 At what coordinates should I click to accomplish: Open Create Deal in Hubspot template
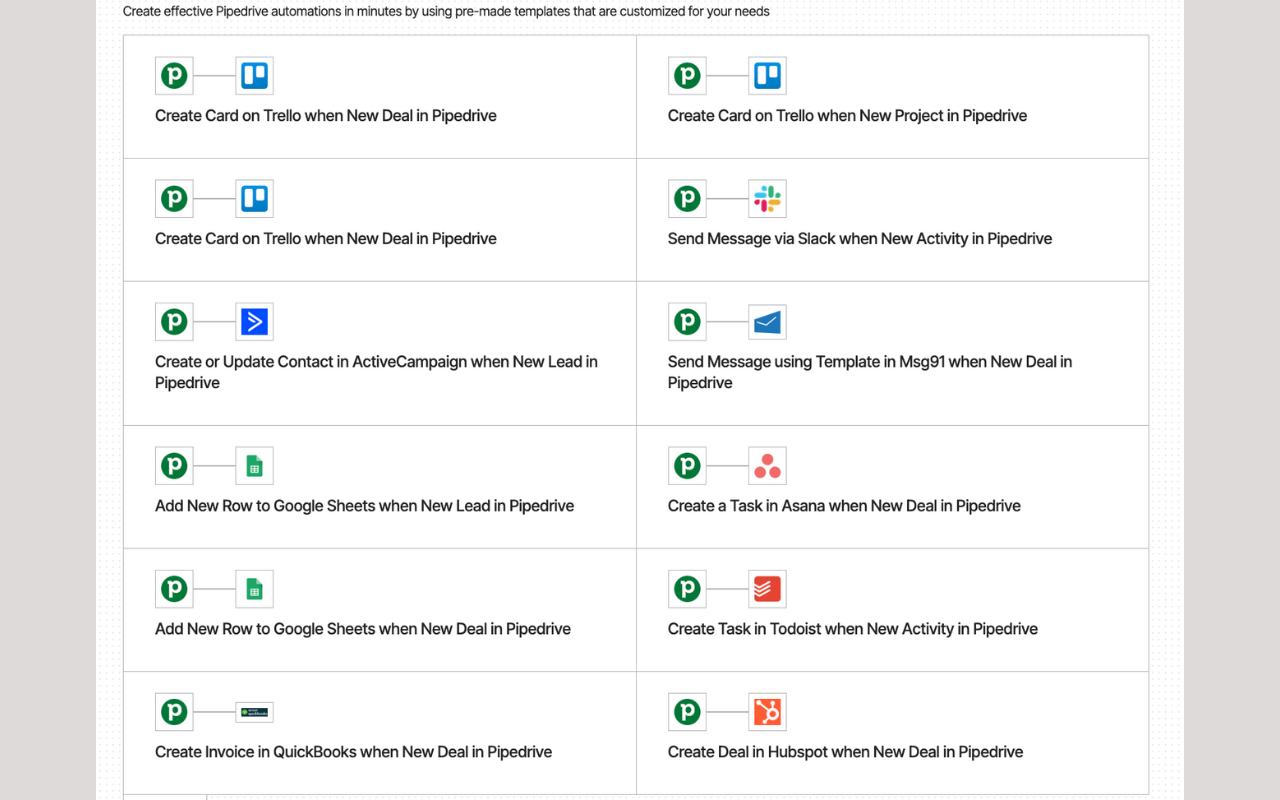892,733
